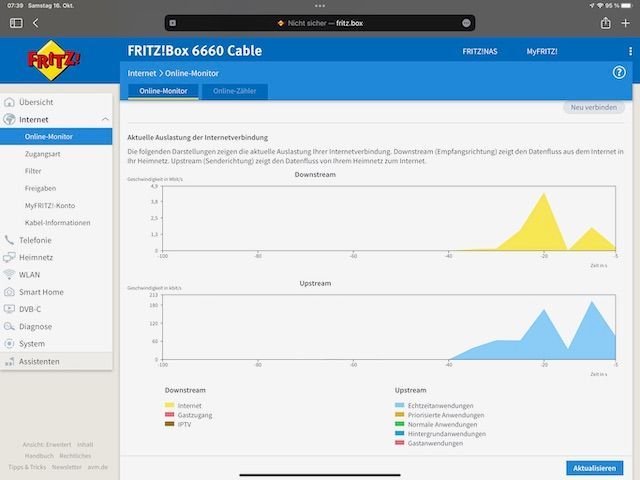The image size is (640, 480).
Task: Click Ansicht: Erweitert footer link
Action: (47, 444)
